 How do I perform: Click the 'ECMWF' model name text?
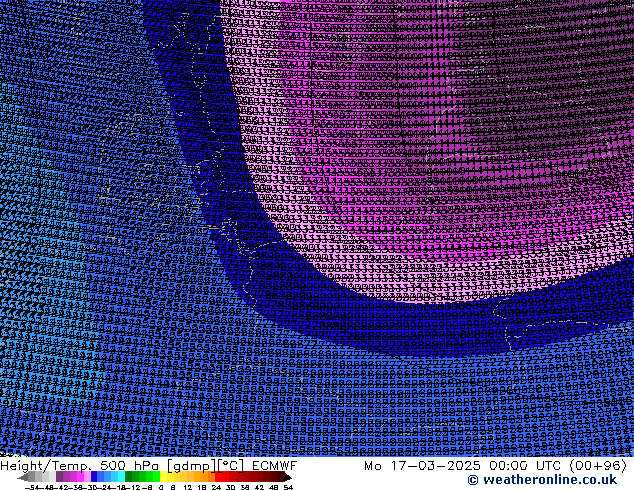(x=275, y=466)
